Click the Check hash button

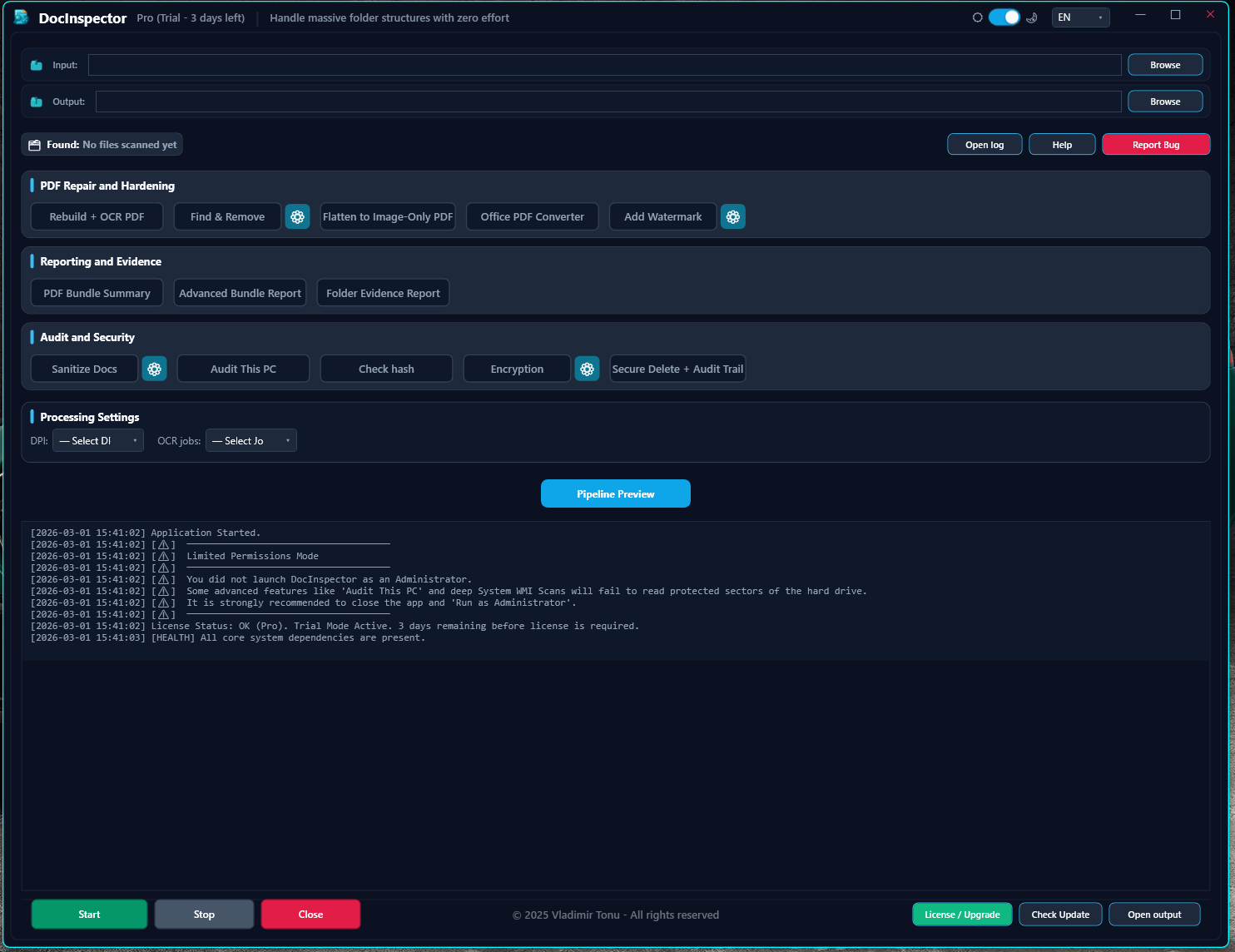coord(386,369)
